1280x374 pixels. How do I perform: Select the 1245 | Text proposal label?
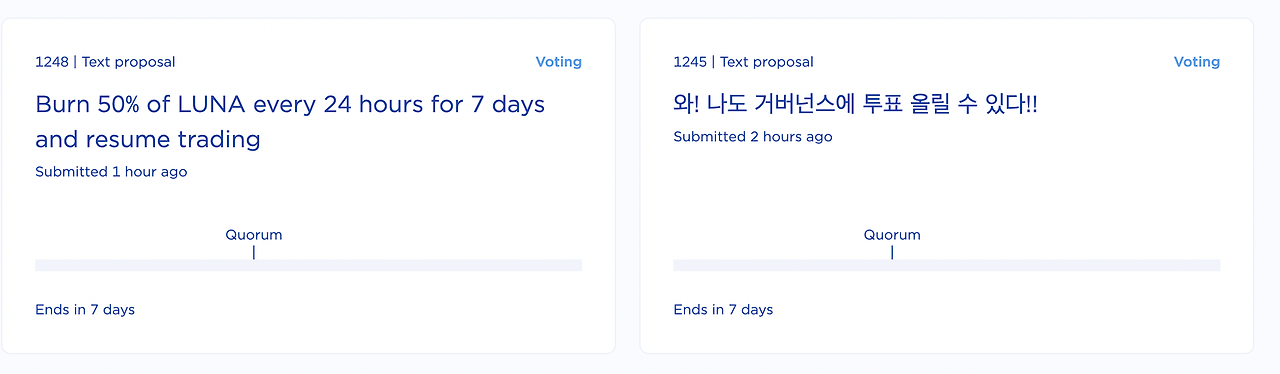coord(743,62)
